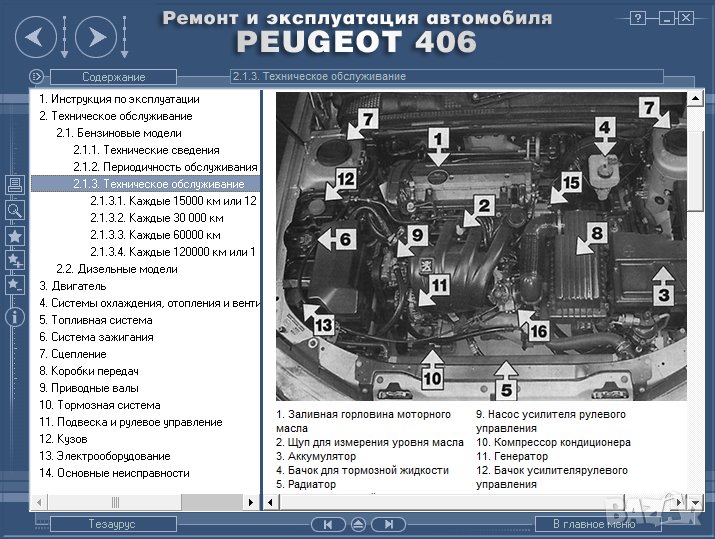Go to previous page using bottom control
Screen dimensions: 715x539
click(x=327, y=524)
